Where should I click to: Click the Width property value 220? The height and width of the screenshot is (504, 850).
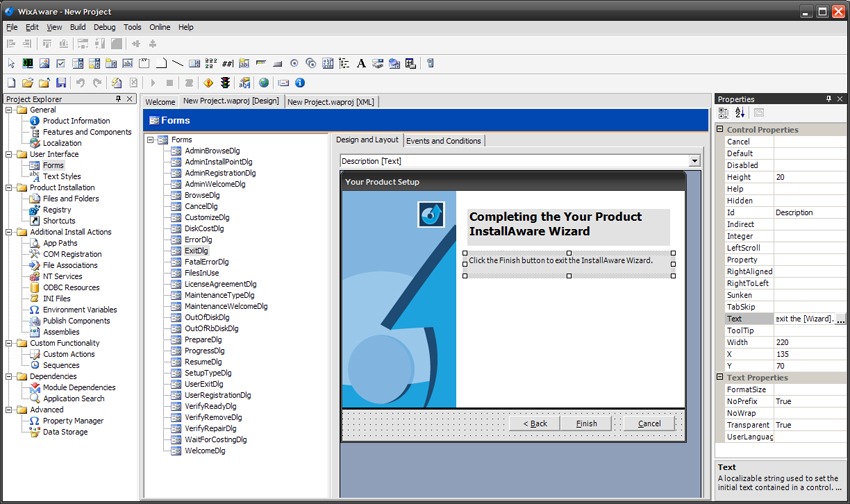point(809,343)
